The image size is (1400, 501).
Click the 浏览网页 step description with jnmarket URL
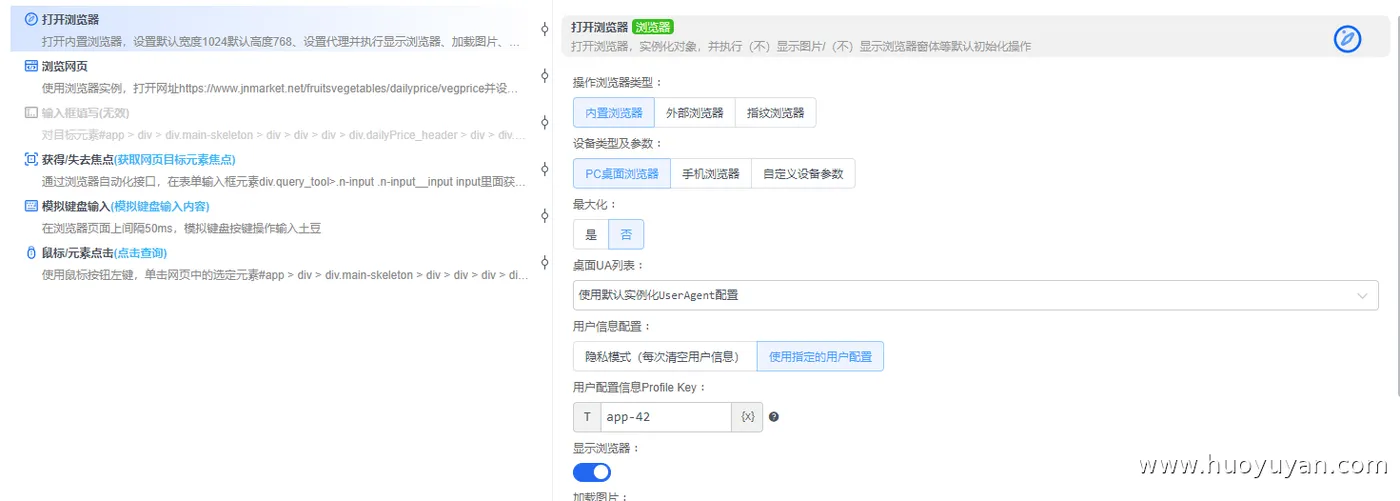pyautogui.click(x=280, y=89)
